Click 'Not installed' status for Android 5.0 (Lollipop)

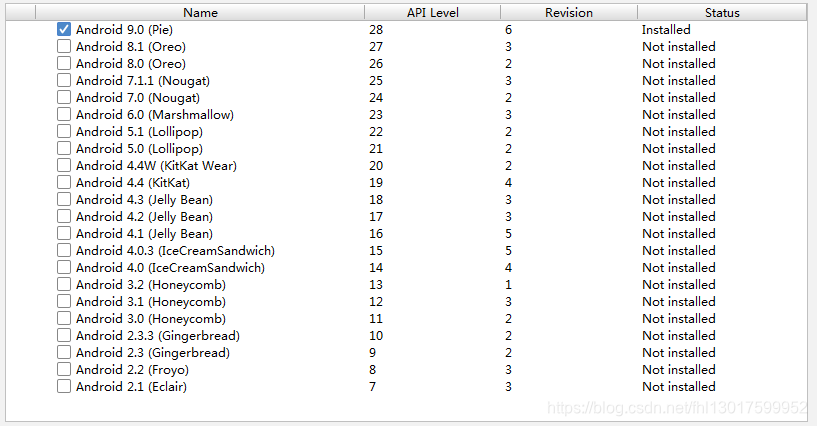point(678,148)
